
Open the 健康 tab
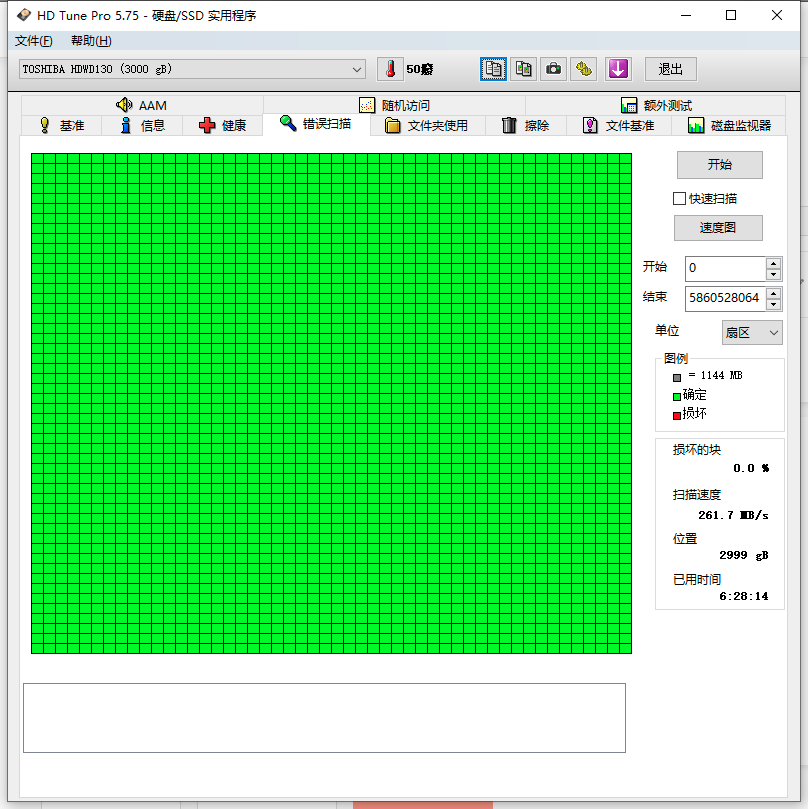point(222,125)
